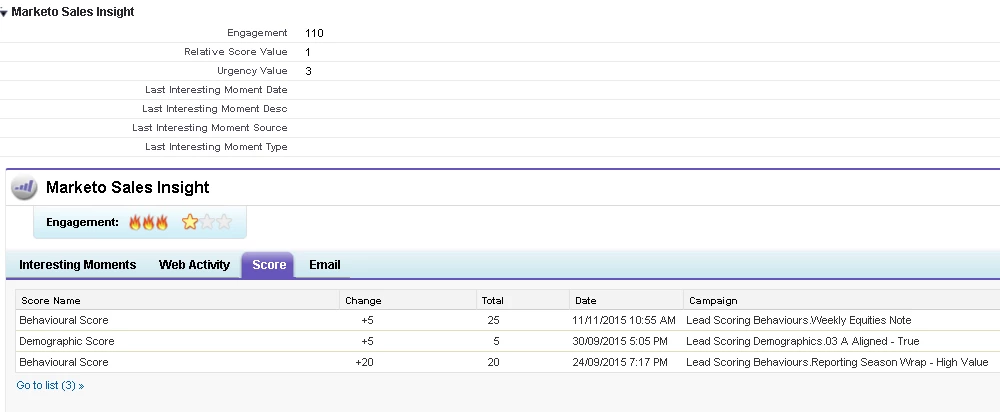Click the Marketo Sales Insight logo icon
The height and width of the screenshot is (412, 1000).
coord(24,188)
